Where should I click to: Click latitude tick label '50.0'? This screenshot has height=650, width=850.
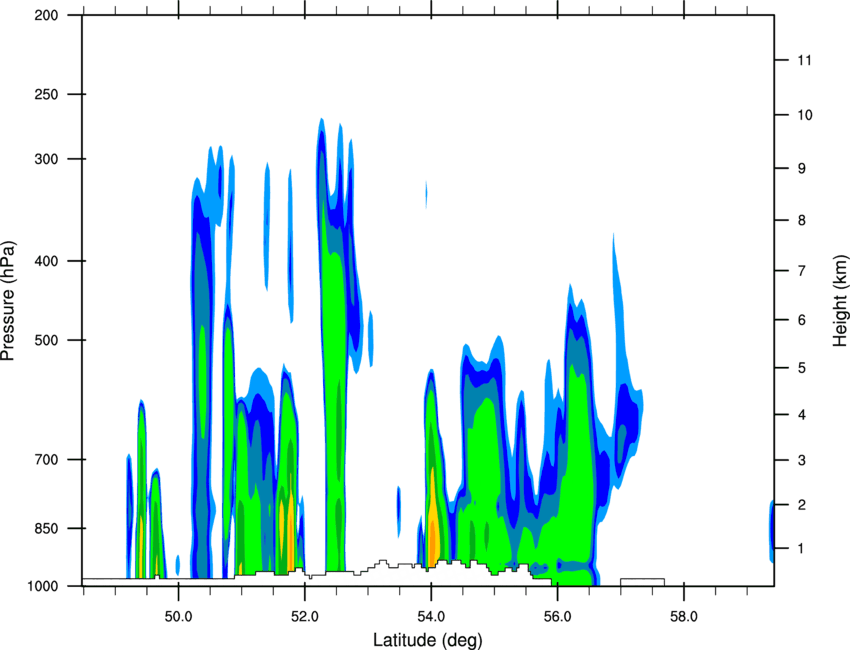coord(178,617)
